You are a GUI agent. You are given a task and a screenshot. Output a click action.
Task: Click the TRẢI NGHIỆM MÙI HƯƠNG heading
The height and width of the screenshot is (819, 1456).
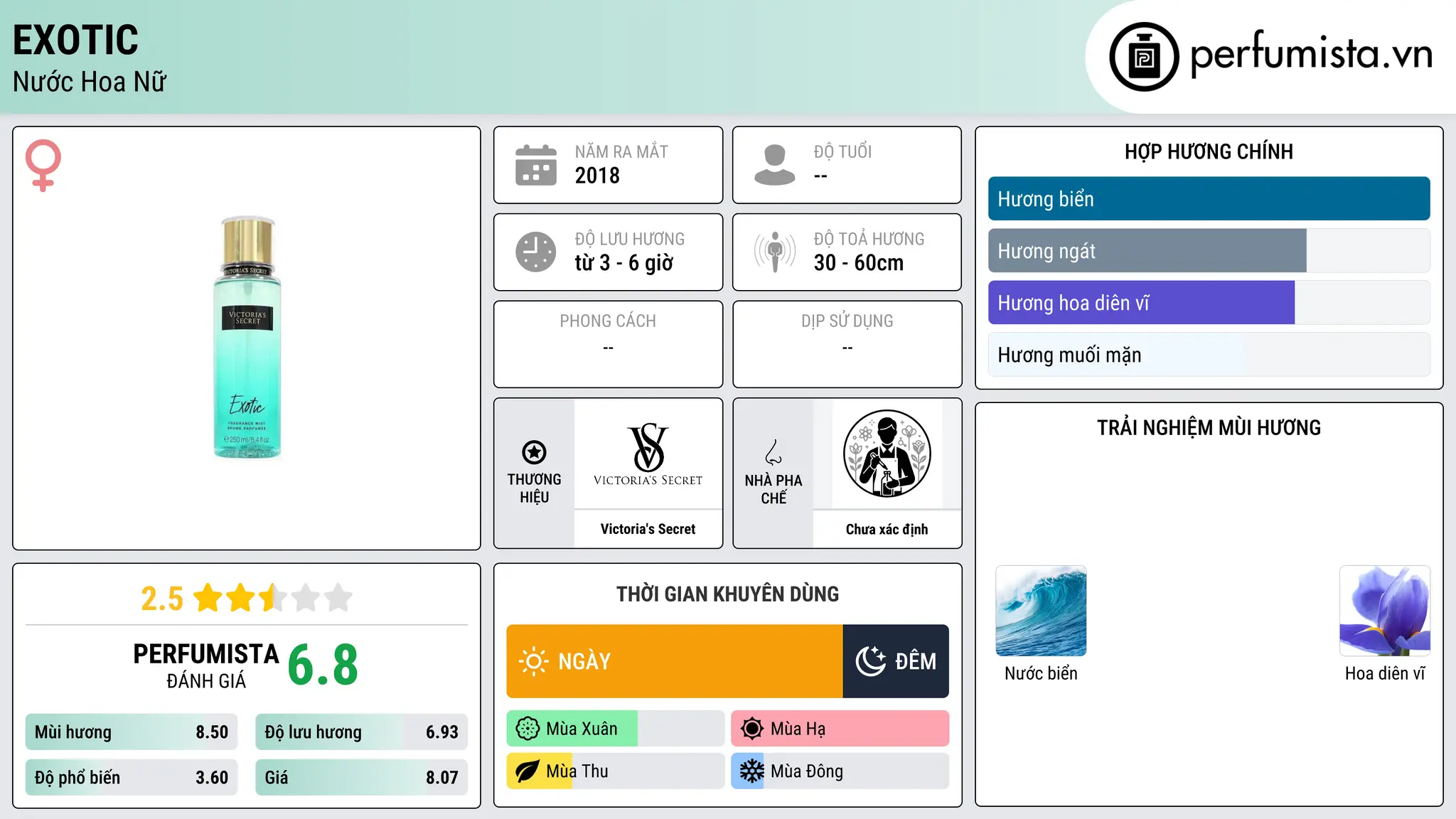click(1209, 428)
